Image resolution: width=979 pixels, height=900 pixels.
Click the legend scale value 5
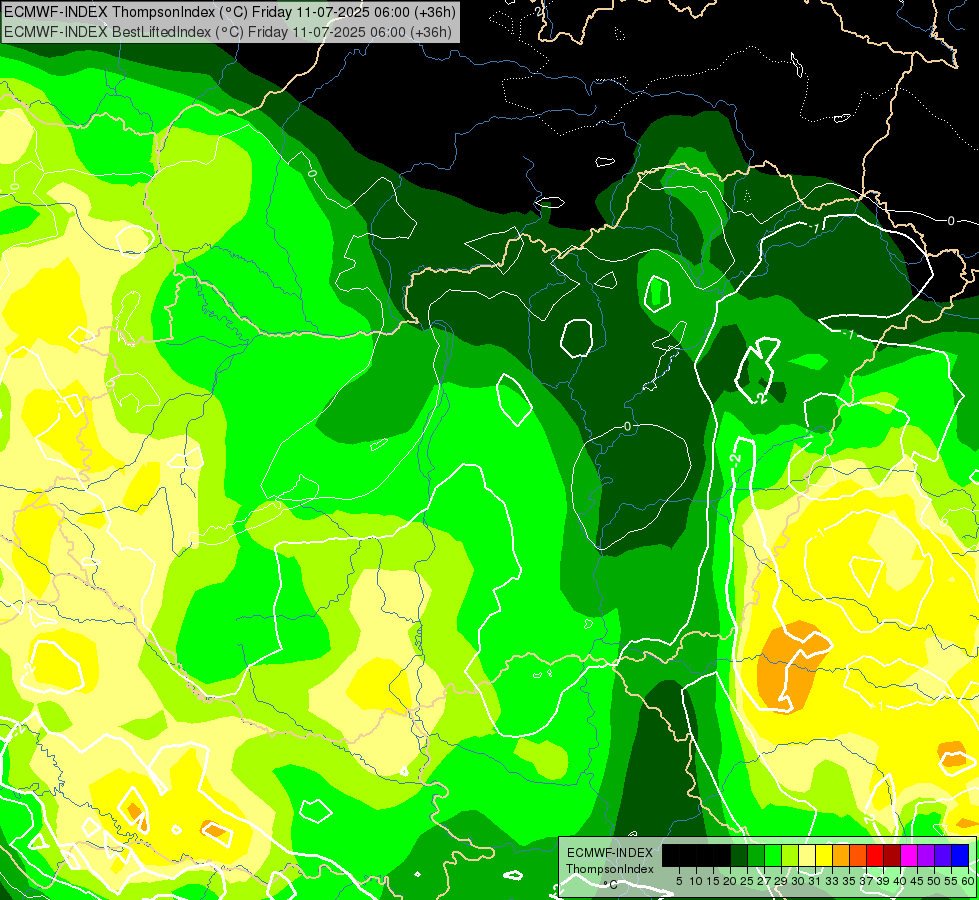(679, 881)
